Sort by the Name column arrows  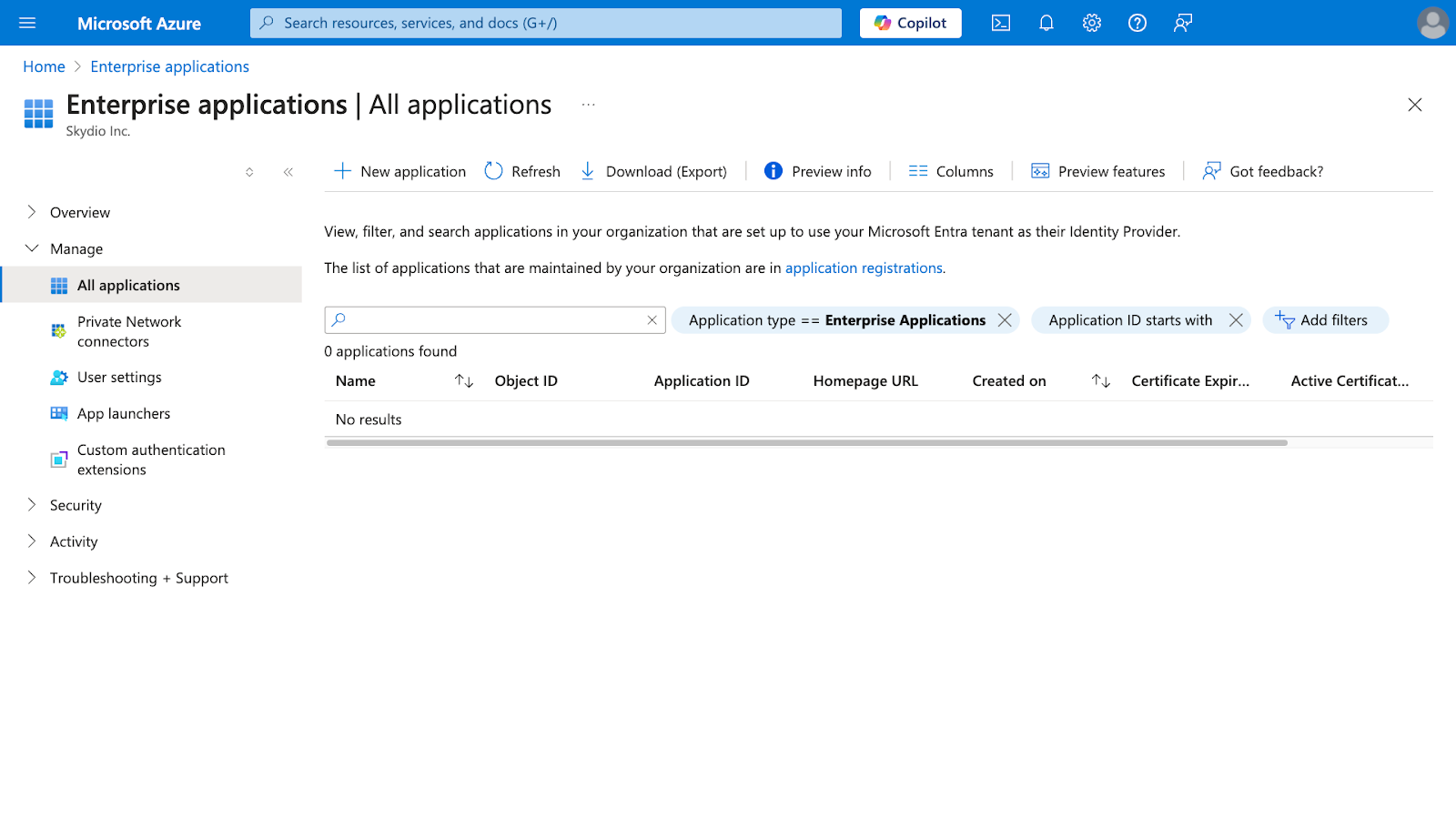click(x=464, y=381)
